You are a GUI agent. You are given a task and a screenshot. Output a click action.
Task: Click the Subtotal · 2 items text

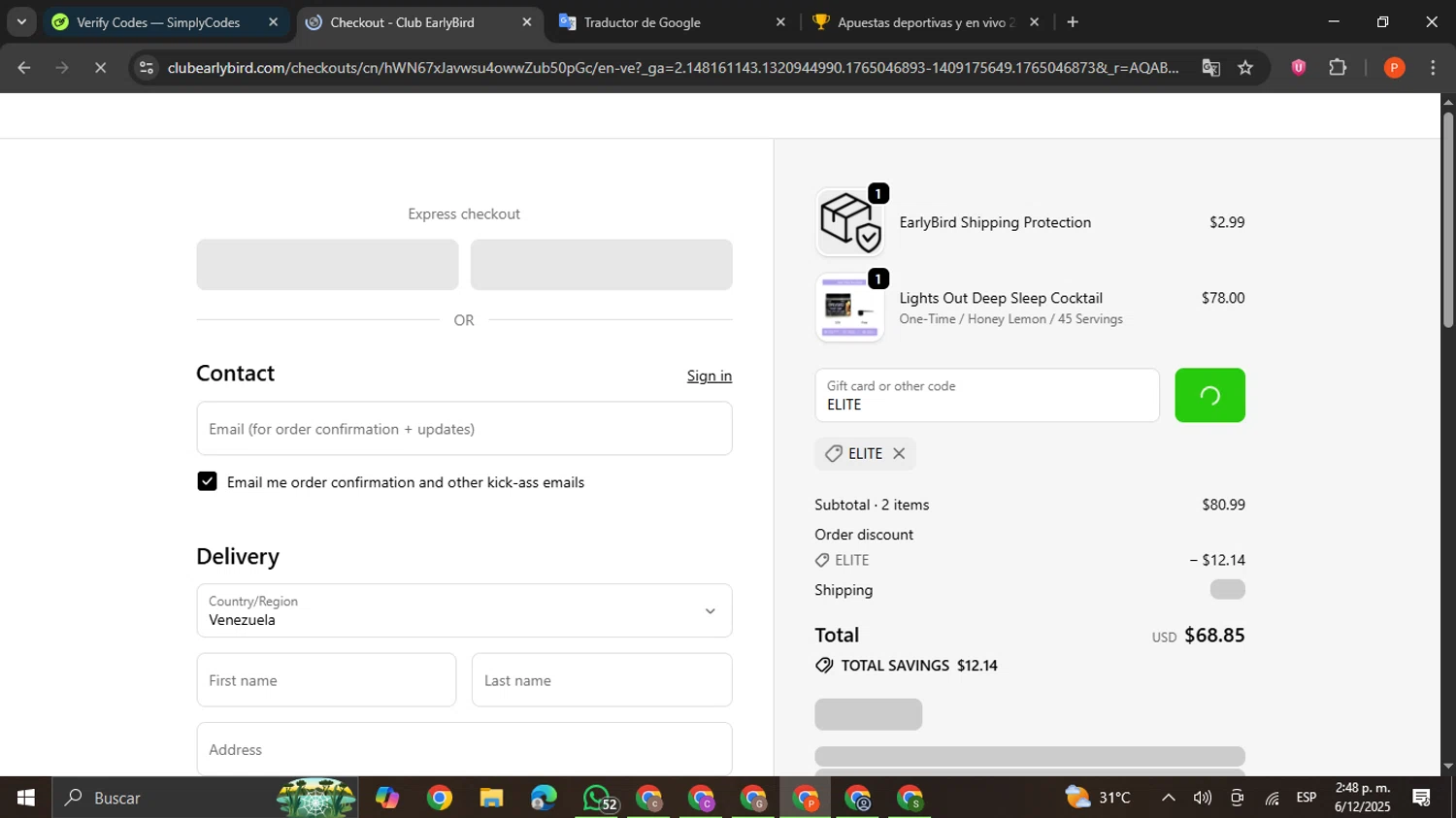[x=872, y=505]
